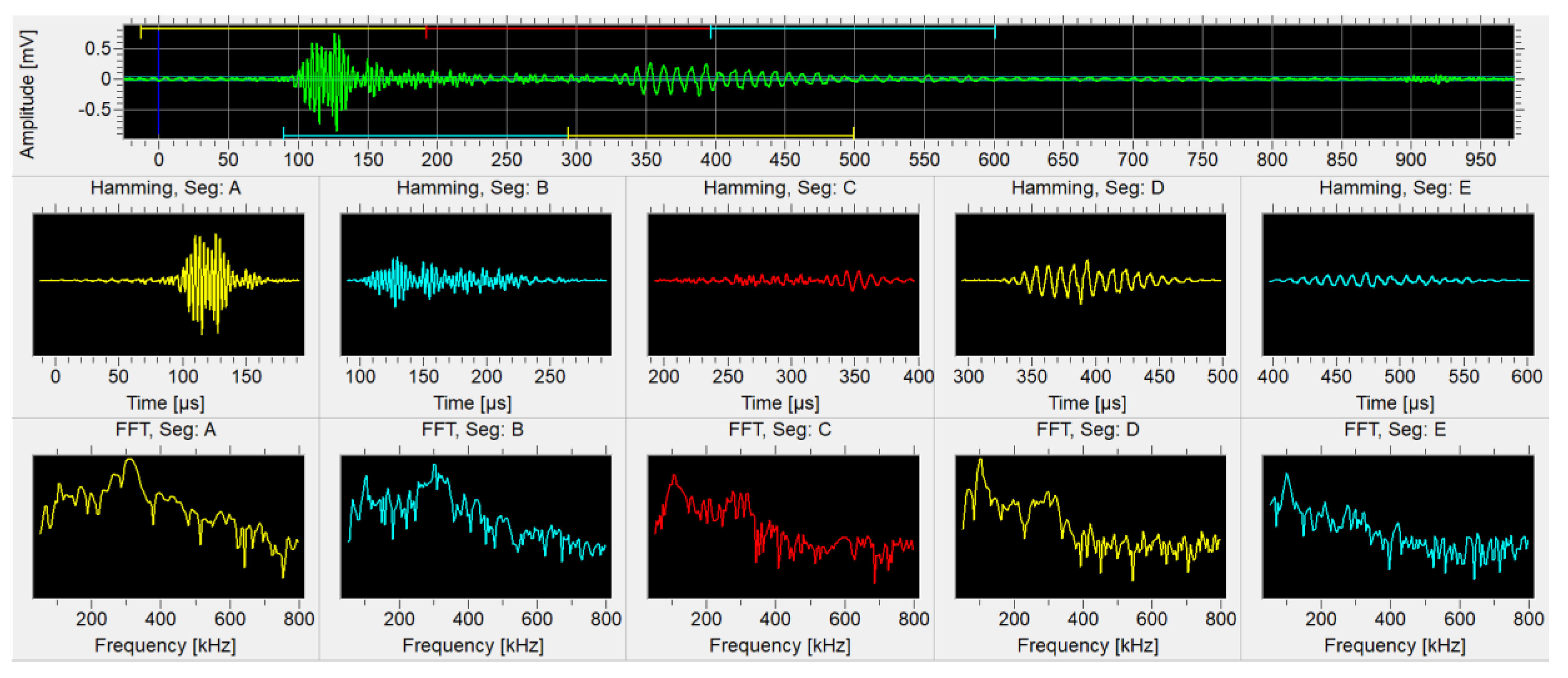This screenshot has height=678, width=1568.
Task: Select the yellow Segment A bracket above the waveform
Action: [x=283, y=27]
